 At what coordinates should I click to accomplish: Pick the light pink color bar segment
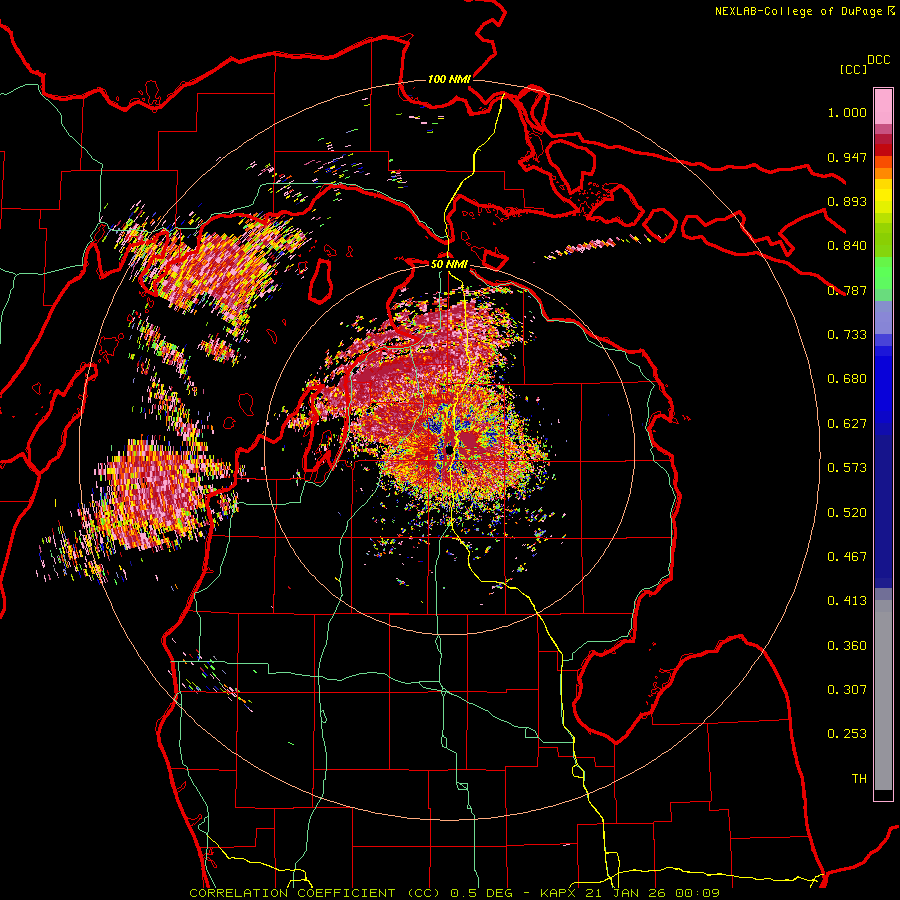tap(883, 106)
